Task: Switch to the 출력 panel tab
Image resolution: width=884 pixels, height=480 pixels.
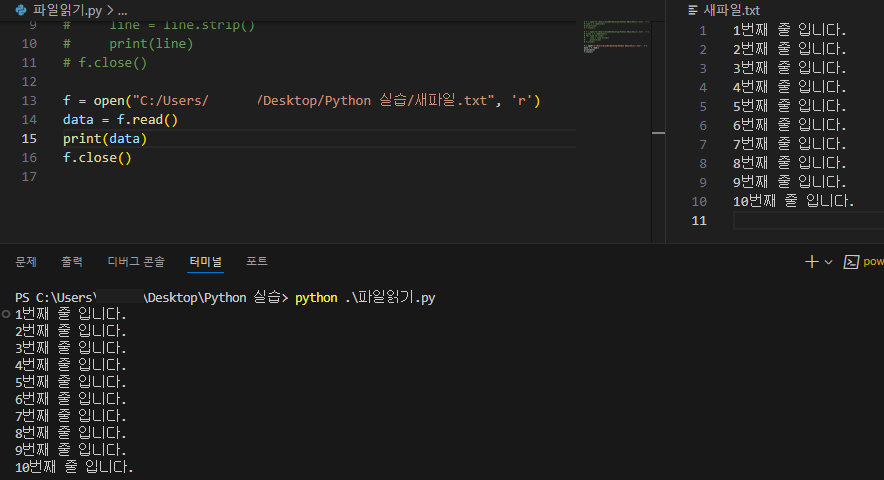Action: click(72, 261)
